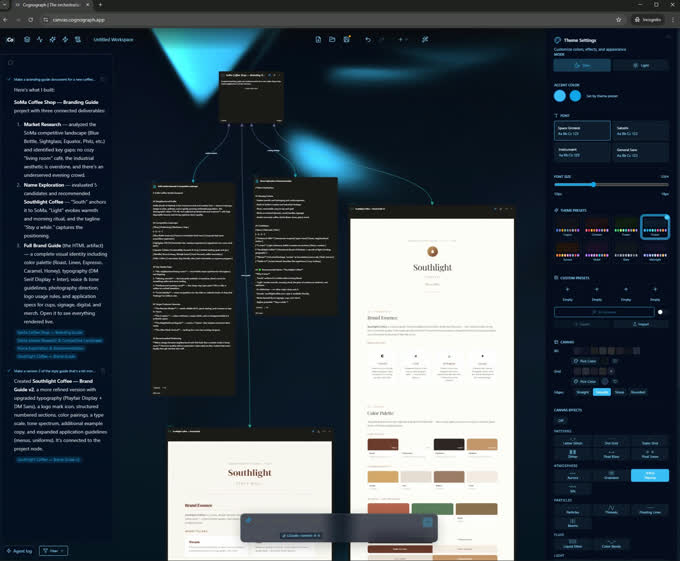This screenshot has height=561, width=680.
Task: Click the chat panel icon above conversation
Action: [11, 62]
